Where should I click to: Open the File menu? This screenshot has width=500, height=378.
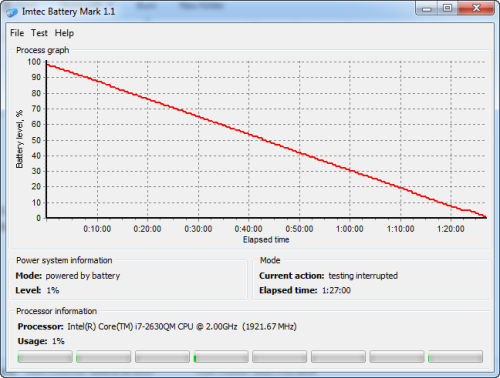click(17, 33)
